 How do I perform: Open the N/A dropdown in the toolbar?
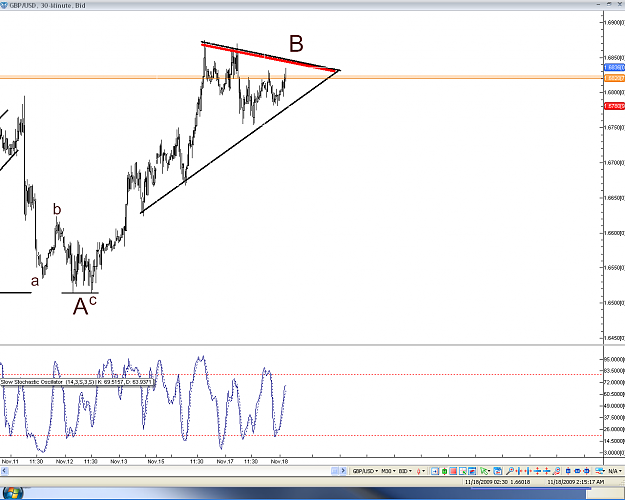coord(615,471)
